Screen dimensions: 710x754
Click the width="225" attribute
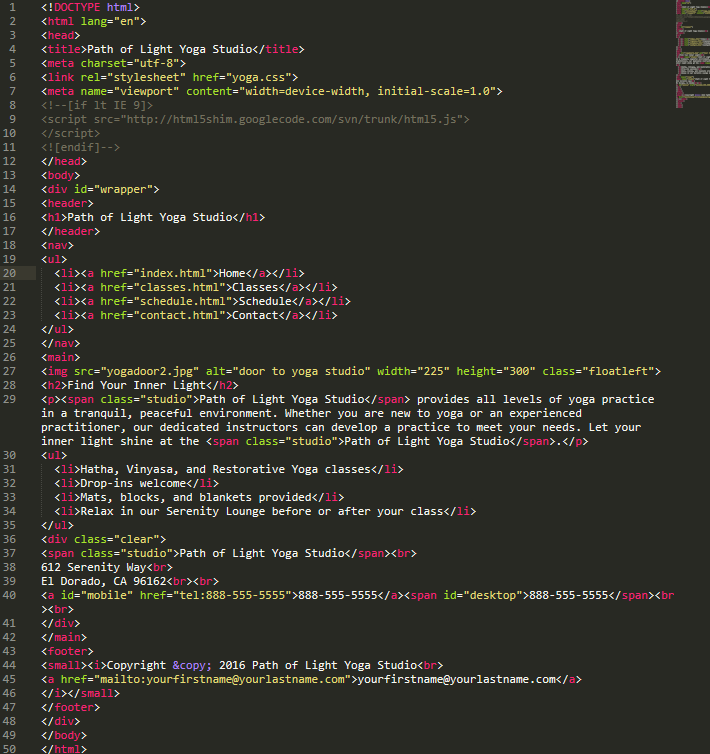413,371
